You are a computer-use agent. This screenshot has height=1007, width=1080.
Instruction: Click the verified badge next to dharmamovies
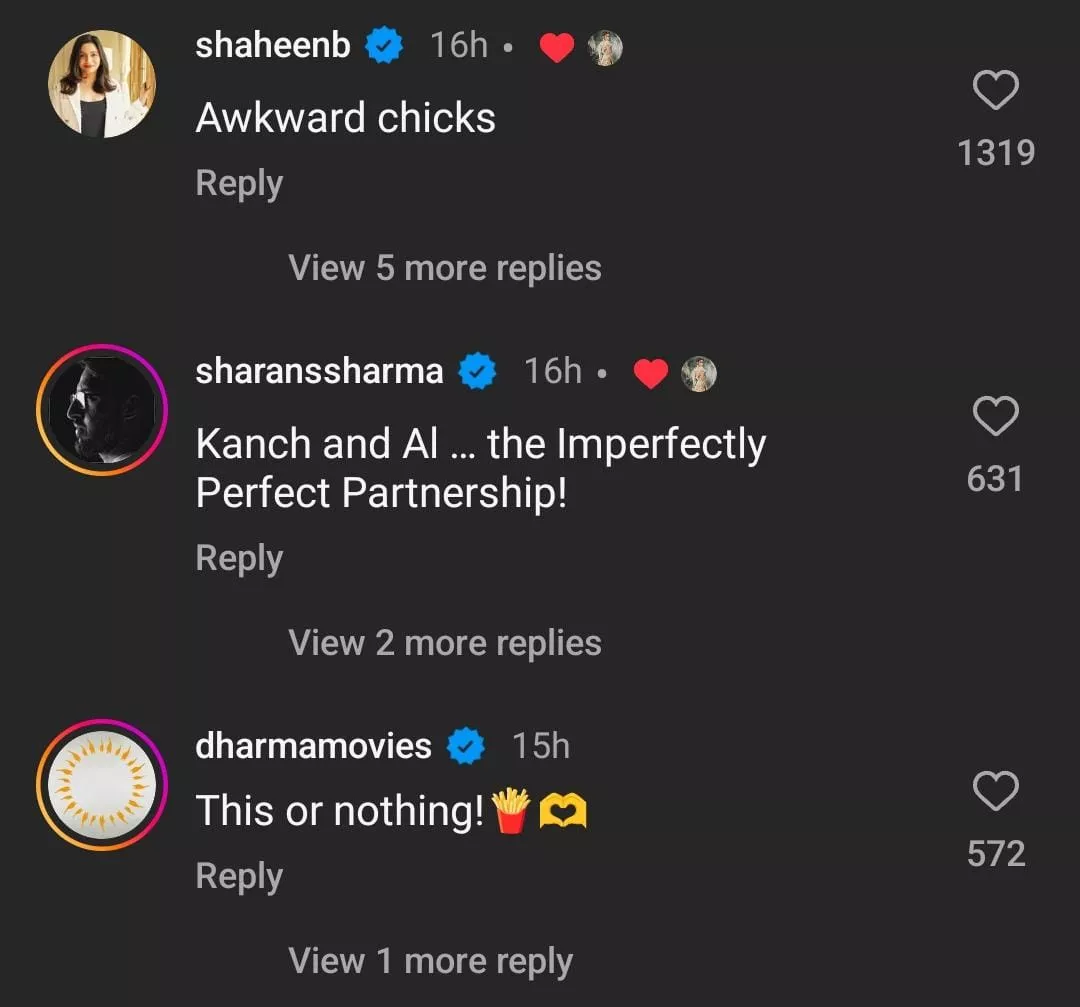(465, 746)
